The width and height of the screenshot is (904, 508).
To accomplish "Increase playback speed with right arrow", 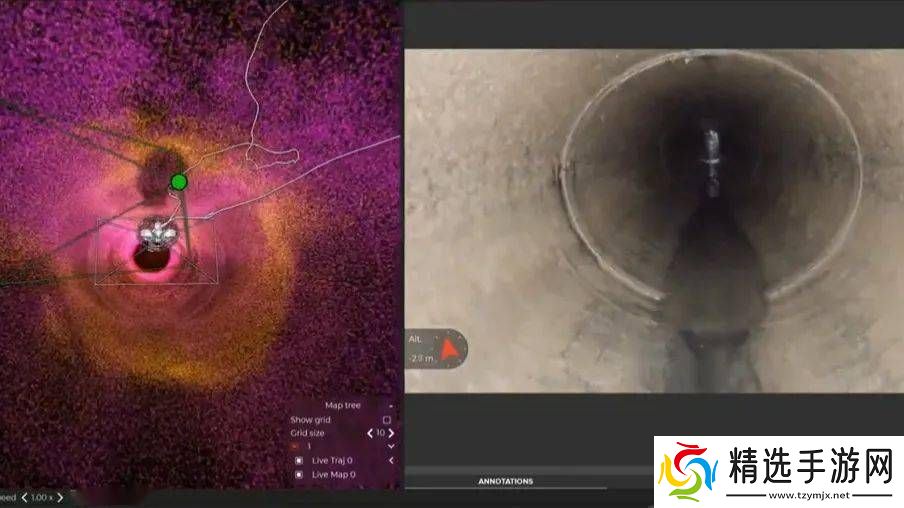I will (59, 497).
